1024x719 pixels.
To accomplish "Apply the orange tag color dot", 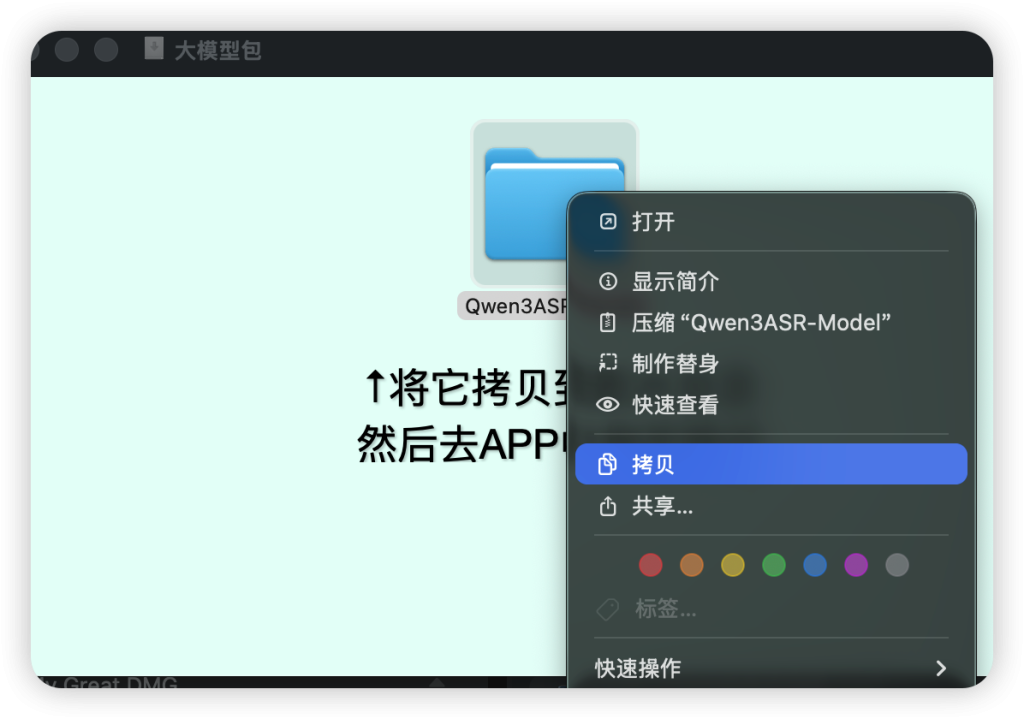I will click(692, 565).
